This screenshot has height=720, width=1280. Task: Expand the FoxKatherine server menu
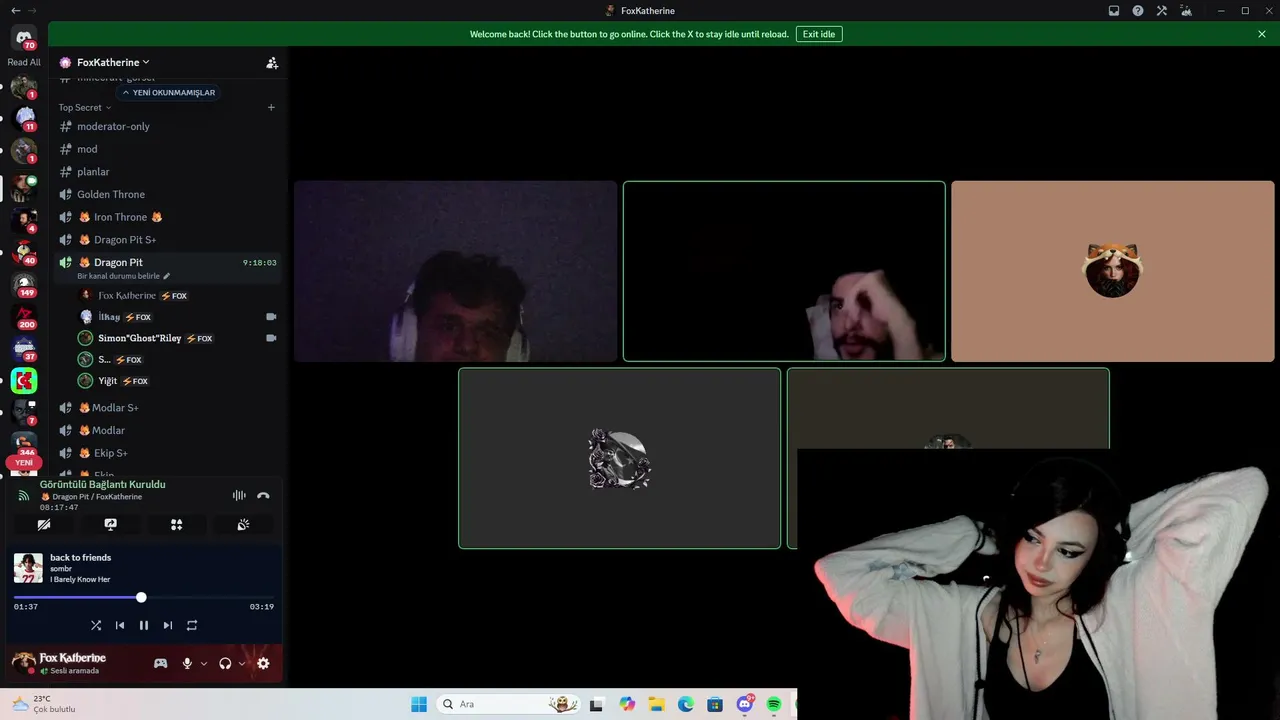(112, 62)
